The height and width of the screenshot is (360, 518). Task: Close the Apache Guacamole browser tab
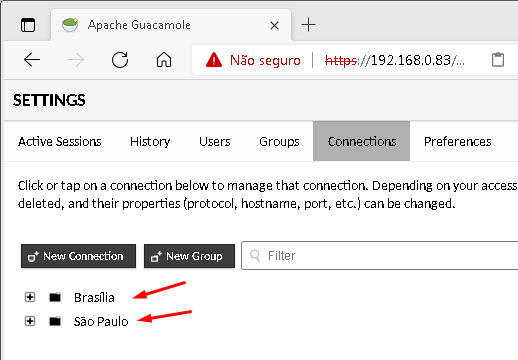pos(274,25)
